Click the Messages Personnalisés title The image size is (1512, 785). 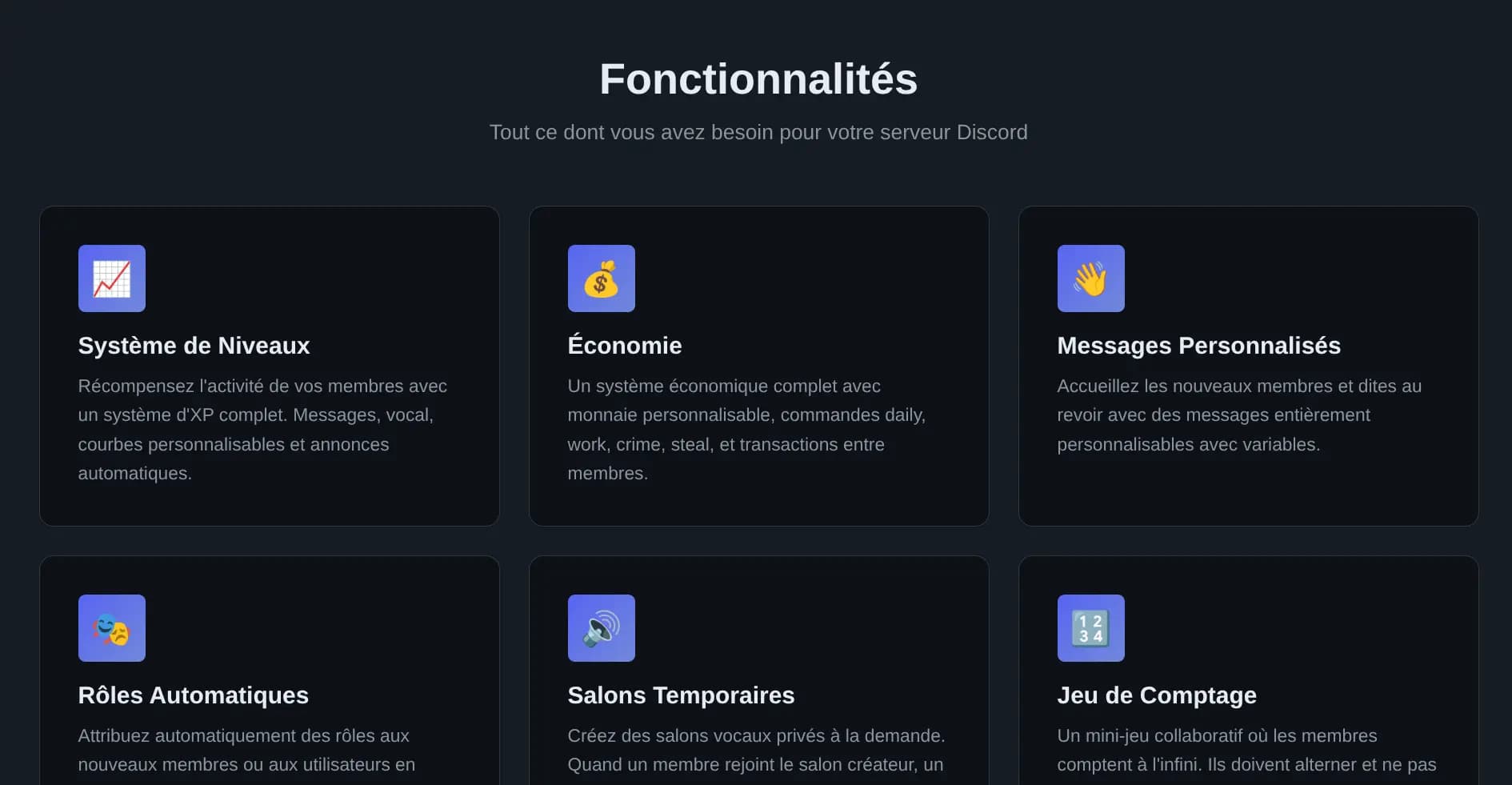[x=1198, y=346]
